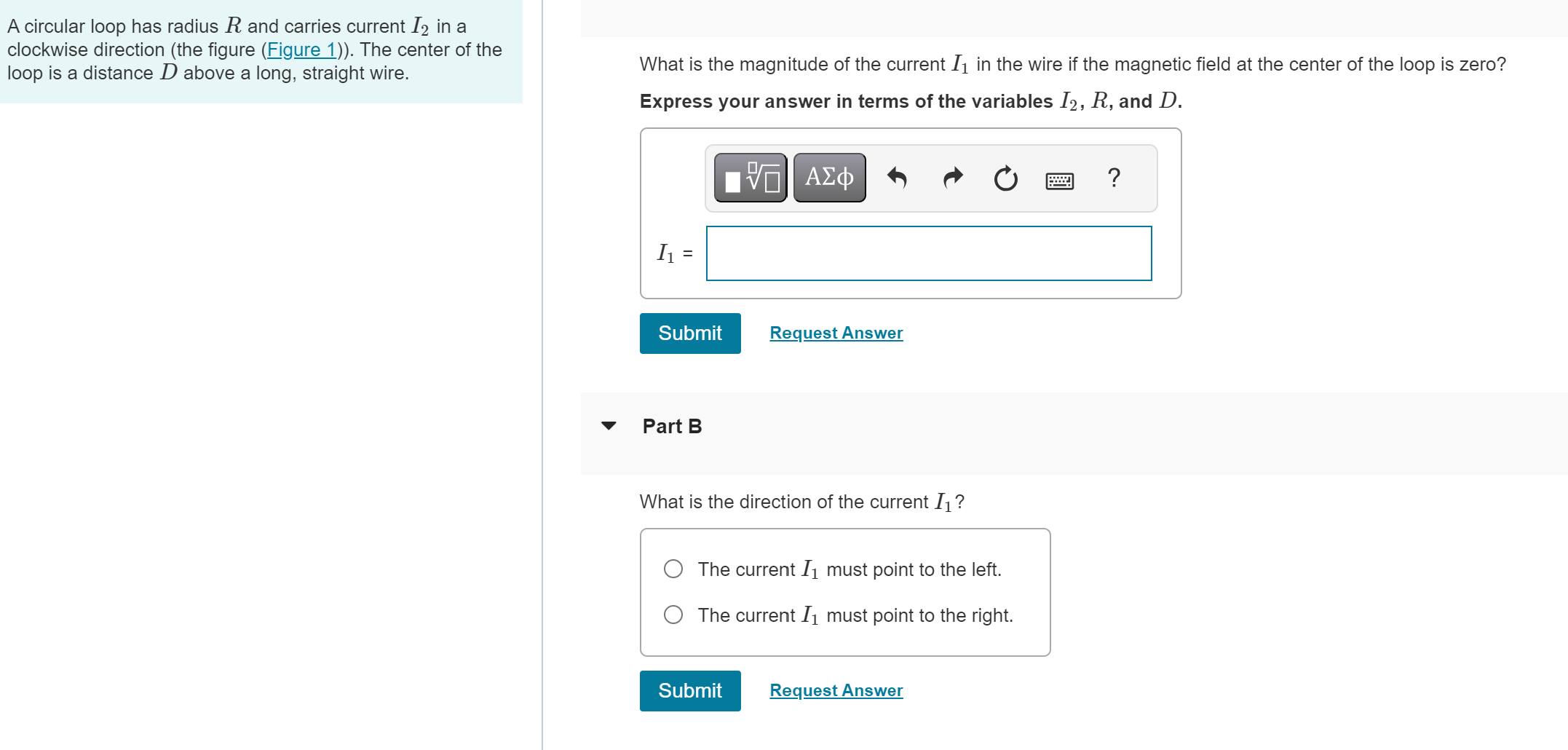
Task: Select "The current I1 must point to the left"
Action: tap(849, 569)
